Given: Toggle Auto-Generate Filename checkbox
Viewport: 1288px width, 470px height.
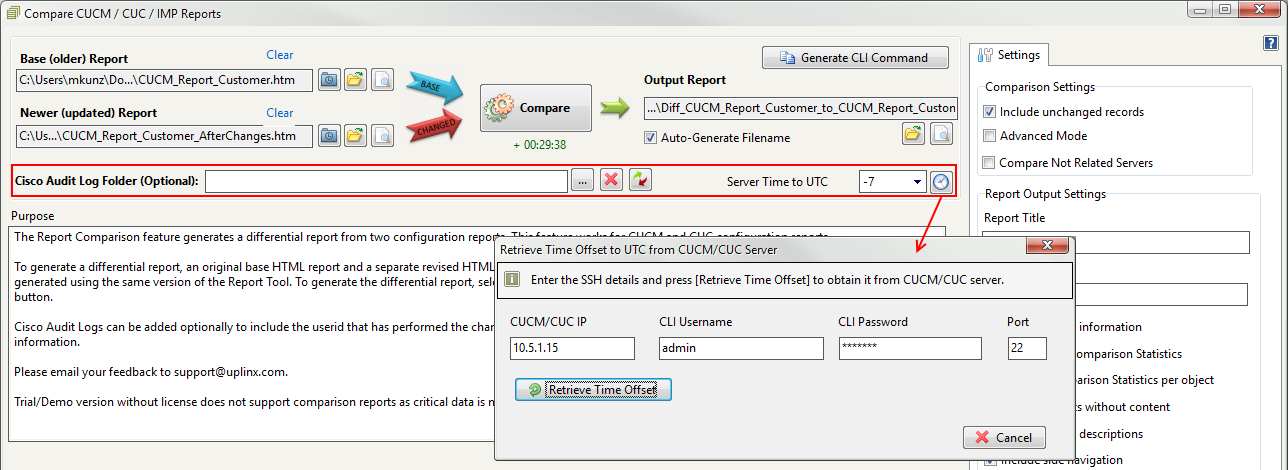Looking at the screenshot, I should 651,138.
